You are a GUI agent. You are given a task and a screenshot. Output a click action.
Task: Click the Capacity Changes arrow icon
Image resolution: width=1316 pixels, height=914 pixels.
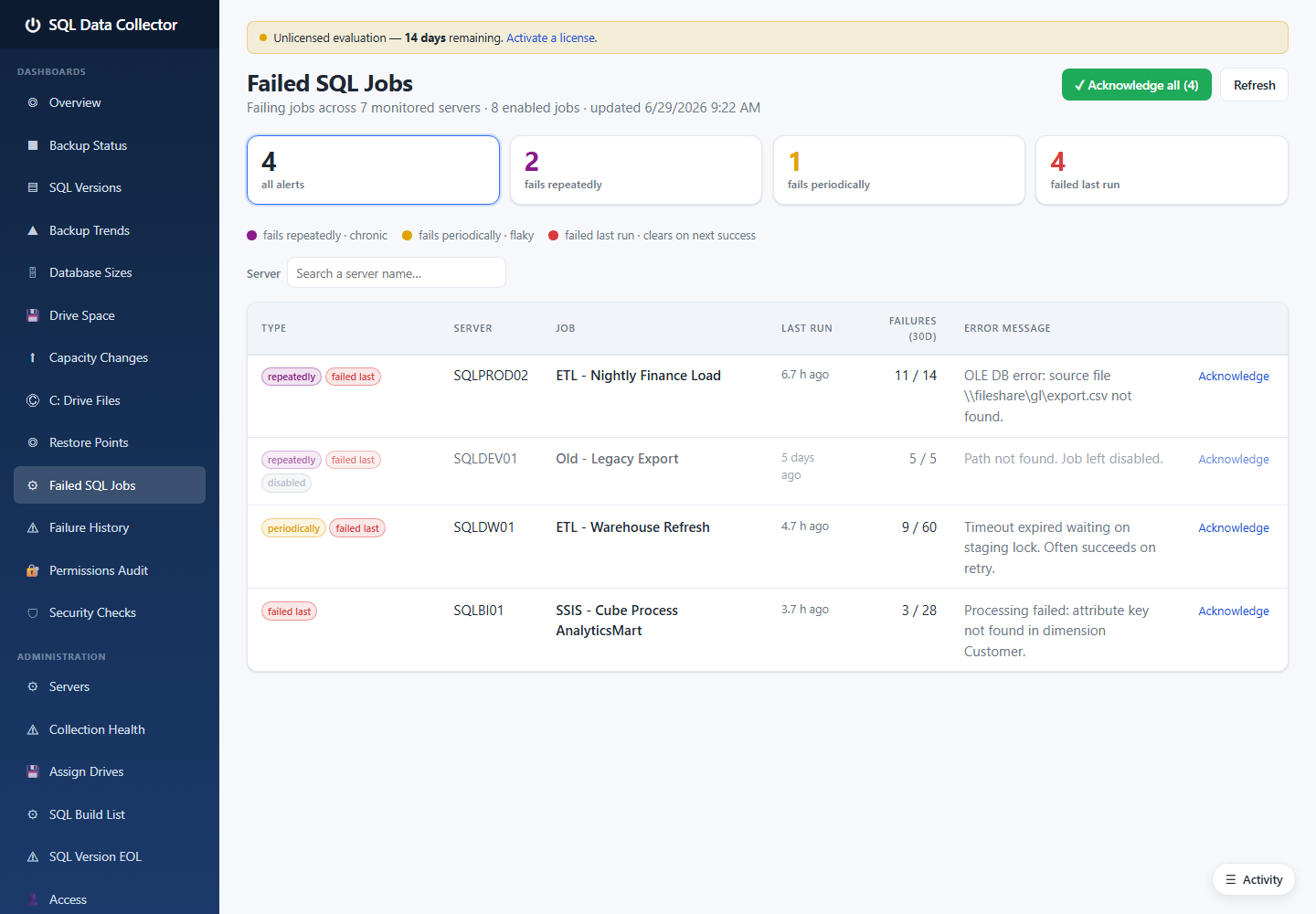pos(33,357)
